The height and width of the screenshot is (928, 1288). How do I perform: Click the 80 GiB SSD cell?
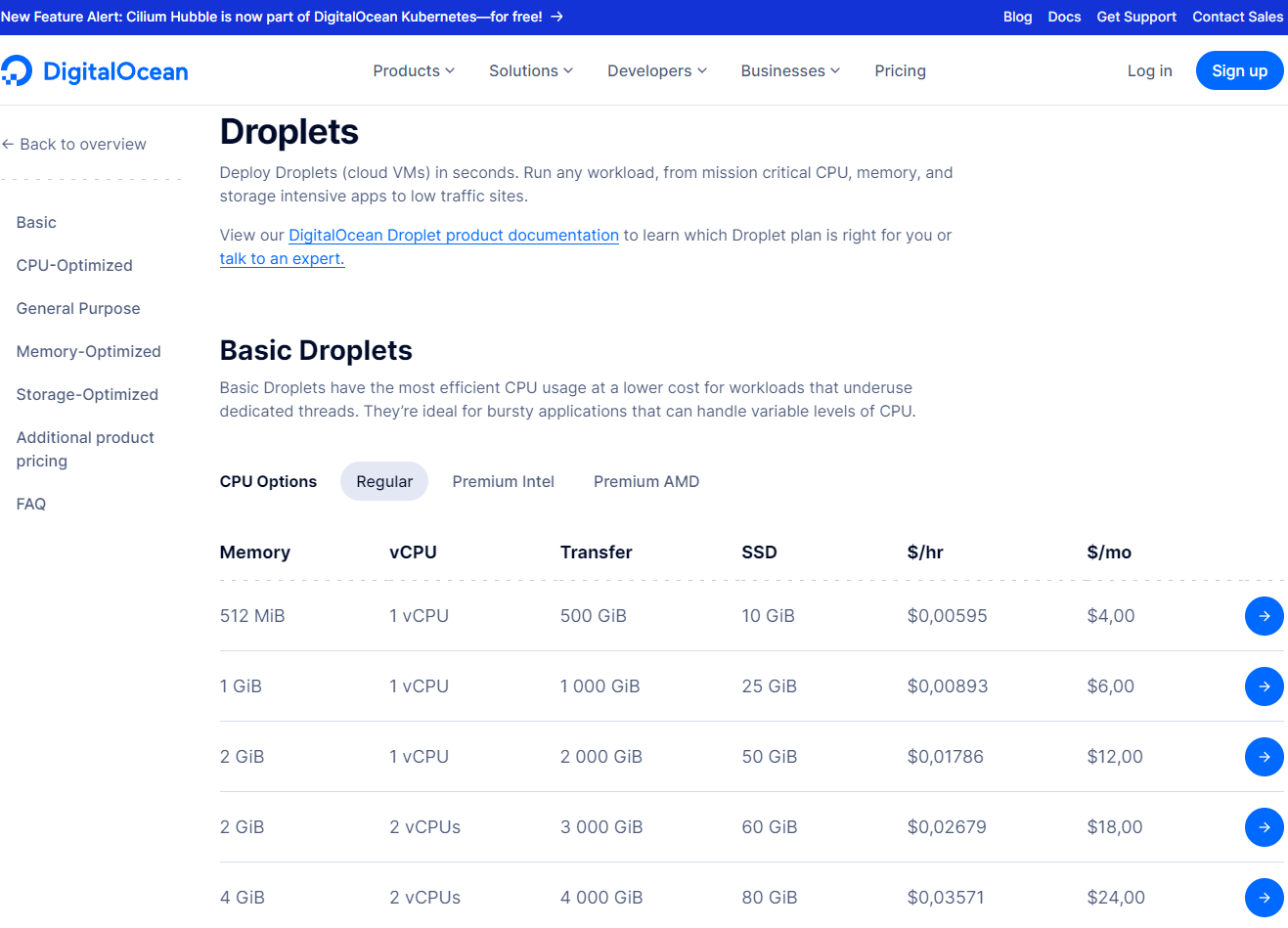769,898
